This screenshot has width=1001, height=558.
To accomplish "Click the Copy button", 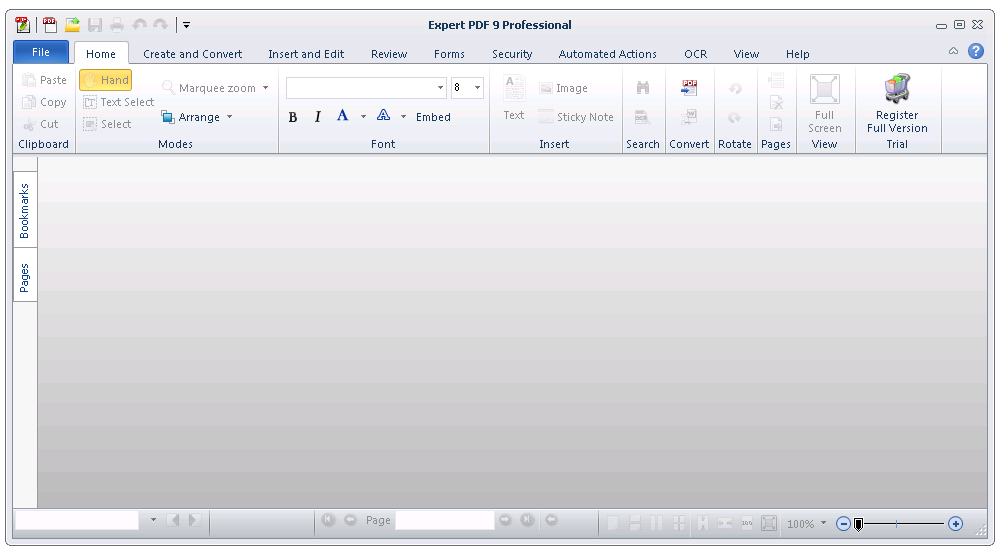I will [44, 102].
